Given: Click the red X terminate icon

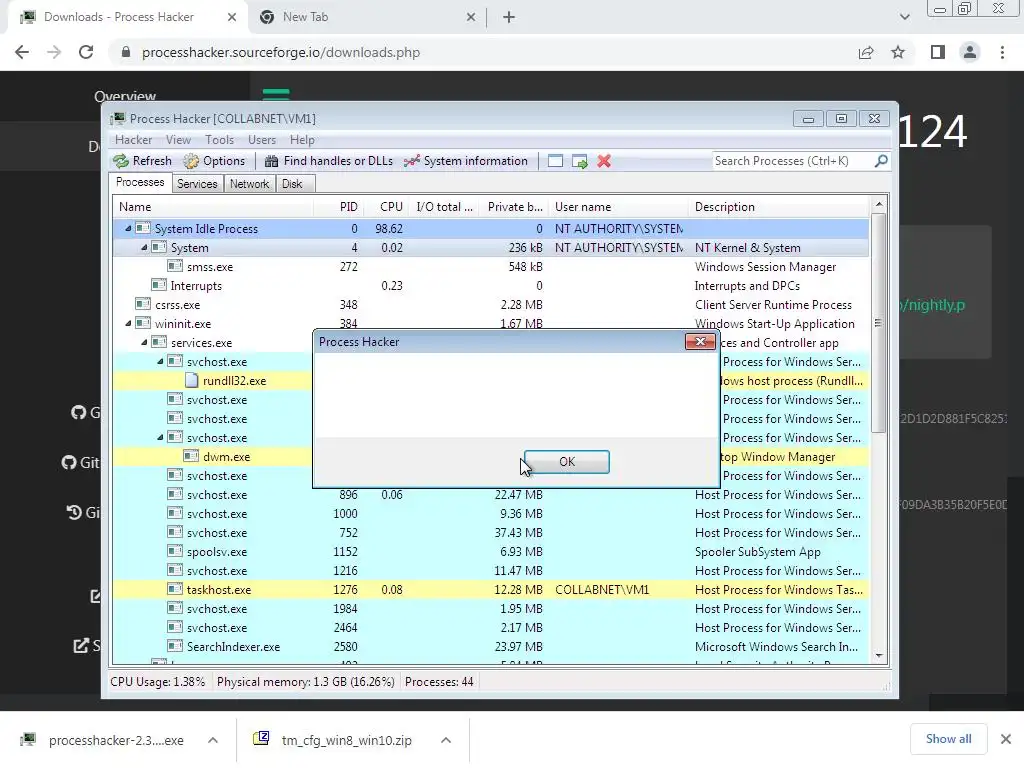Looking at the screenshot, I should (x=604, y=161).
